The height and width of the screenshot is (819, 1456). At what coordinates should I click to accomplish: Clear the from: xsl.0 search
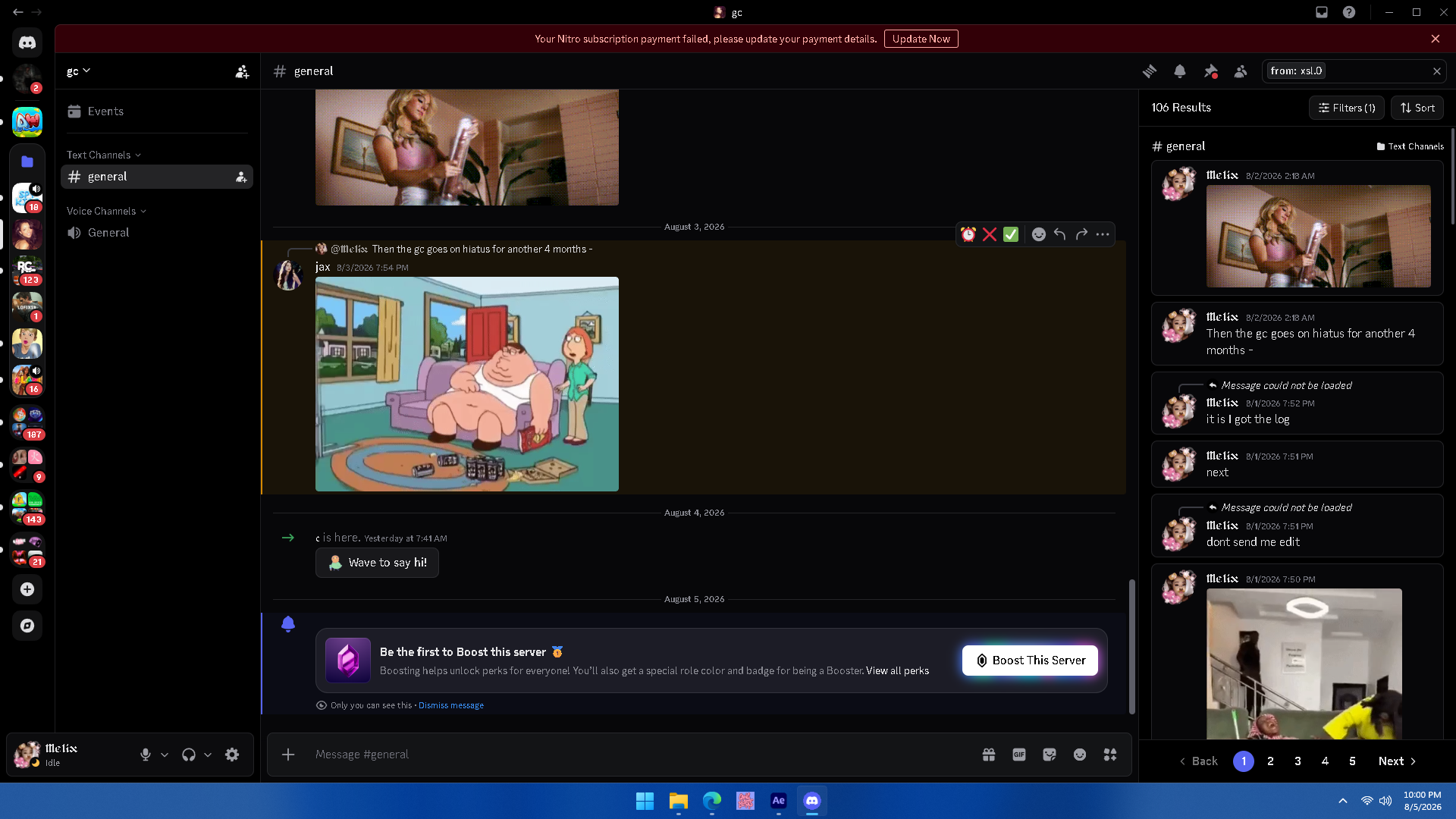(1437, 71)
